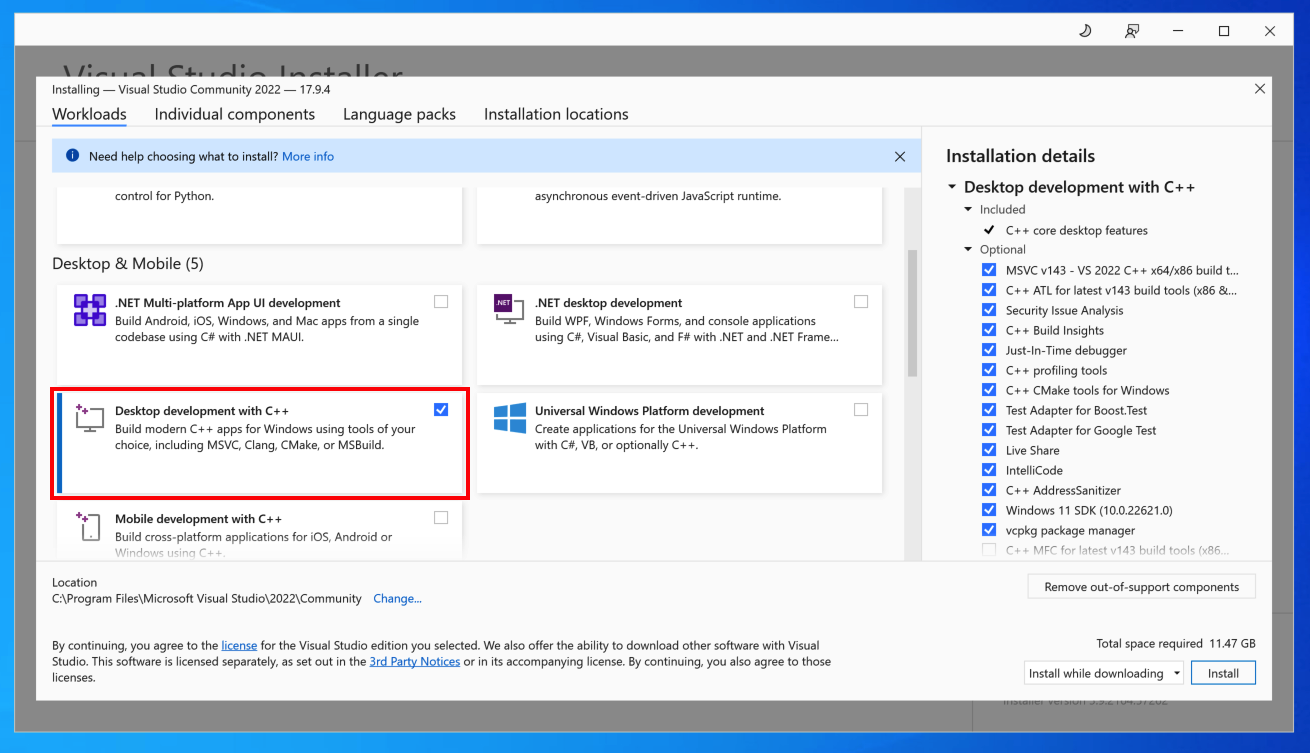Close the Installing Visual Studio Community dialog
The height and width of the screenshot is (753, 1310).
(x=1260, y=89)
